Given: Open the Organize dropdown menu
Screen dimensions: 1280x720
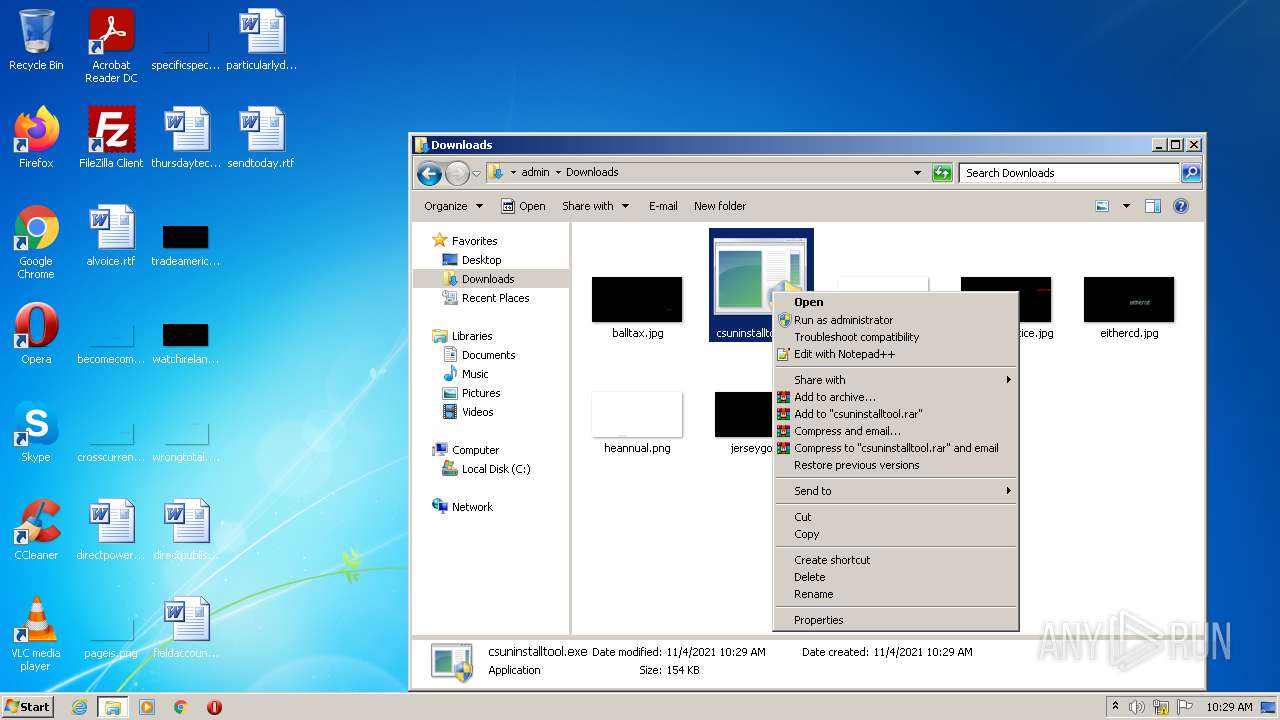Looking at the screenshot, I should [454, 206].
